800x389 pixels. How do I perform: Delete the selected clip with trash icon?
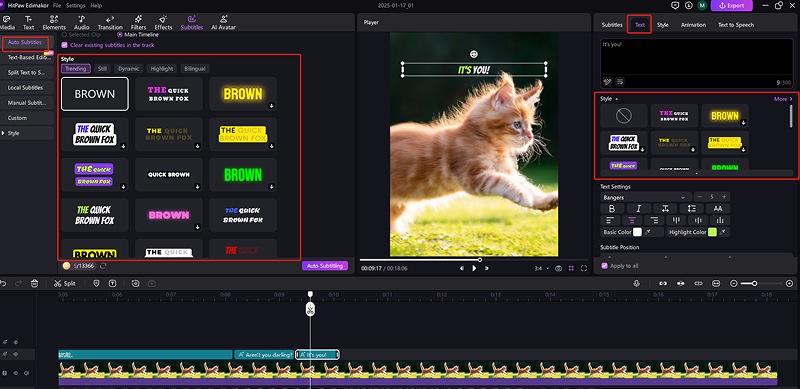click(x=34, y=283)
